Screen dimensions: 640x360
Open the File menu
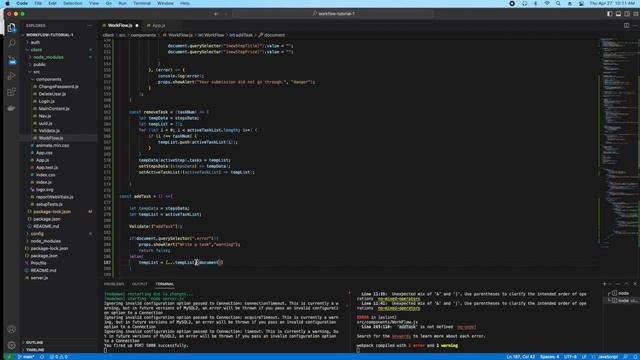[38, 3]
